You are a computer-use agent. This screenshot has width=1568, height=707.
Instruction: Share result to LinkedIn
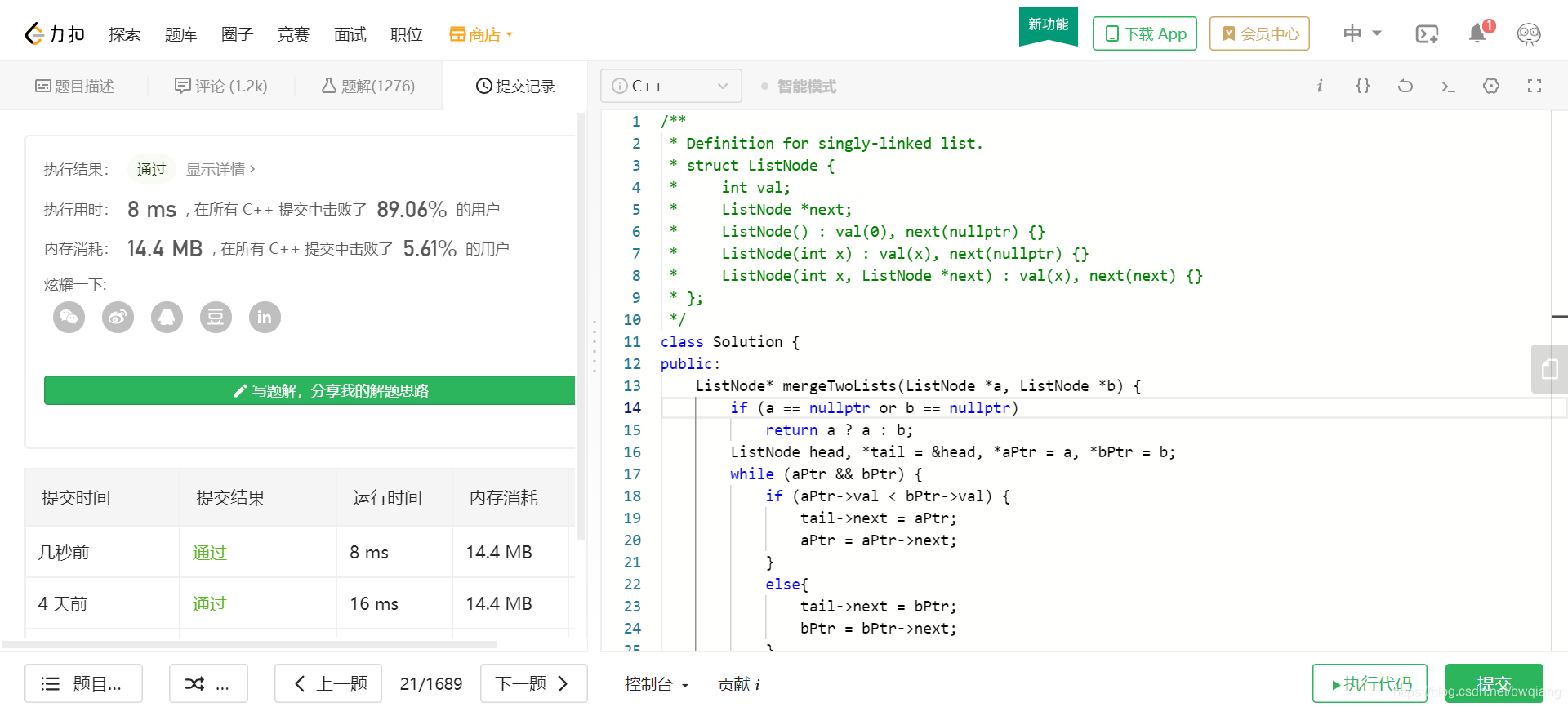pyautogui.click(x=265, y=317)
